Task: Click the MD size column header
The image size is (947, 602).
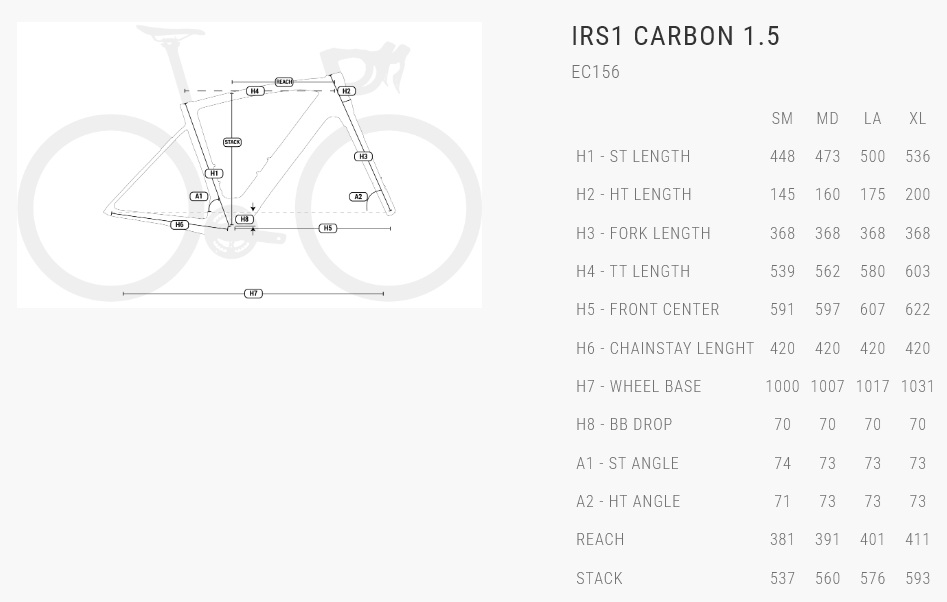Action: coord(827,119)
